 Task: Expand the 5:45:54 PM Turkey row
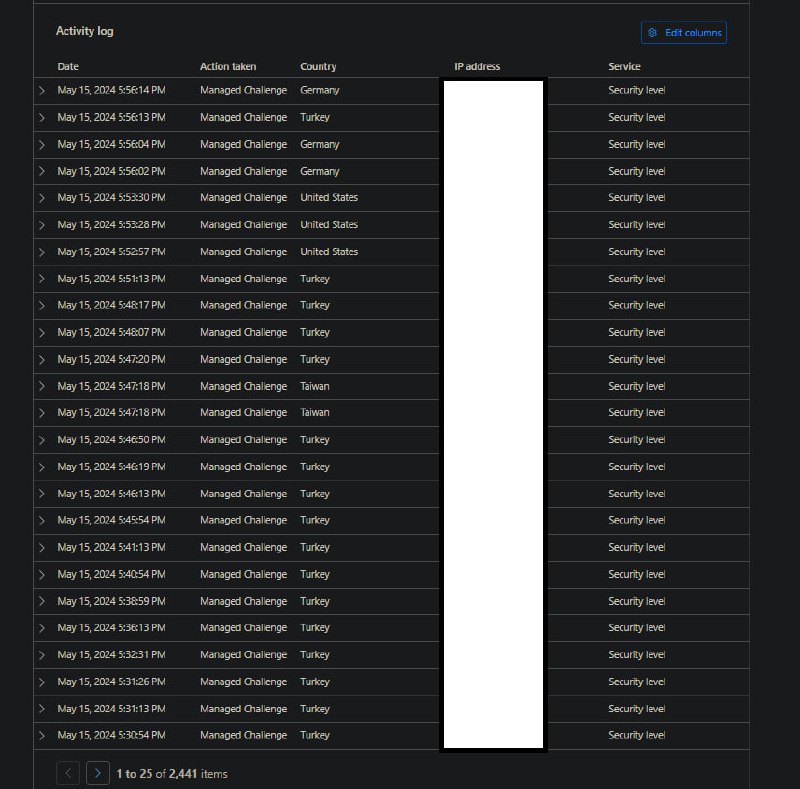point(42,520)
